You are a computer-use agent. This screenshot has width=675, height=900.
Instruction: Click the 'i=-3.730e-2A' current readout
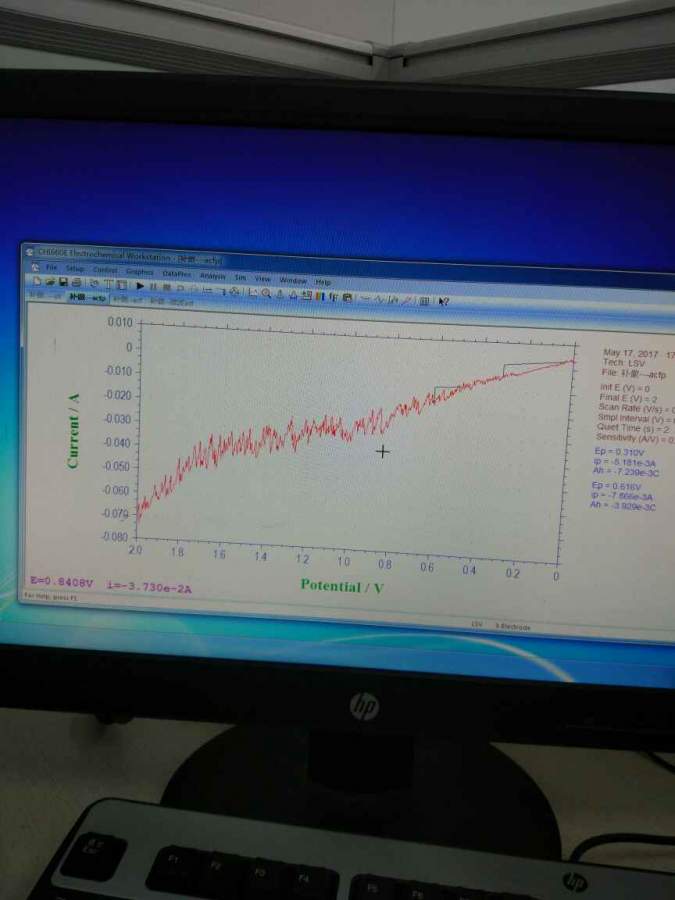click(149, 586)
